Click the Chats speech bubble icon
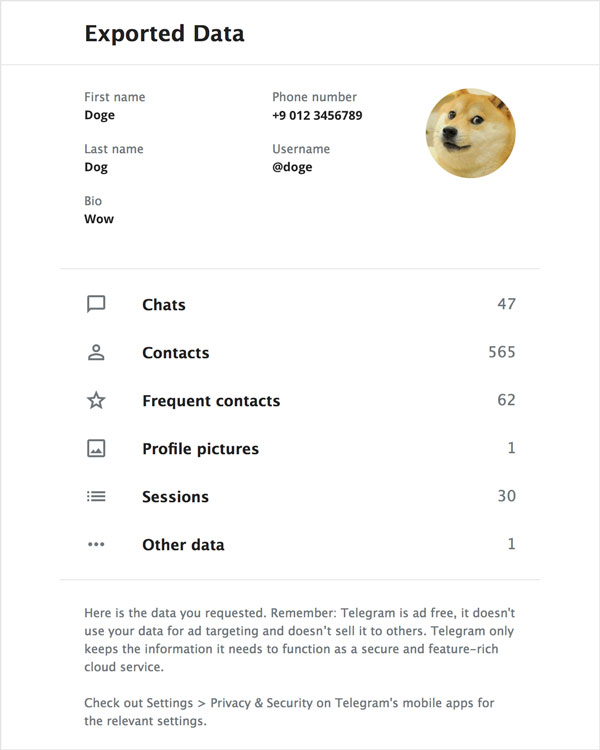This screenshot has height=750, width=600. click(x=96, y=304)
